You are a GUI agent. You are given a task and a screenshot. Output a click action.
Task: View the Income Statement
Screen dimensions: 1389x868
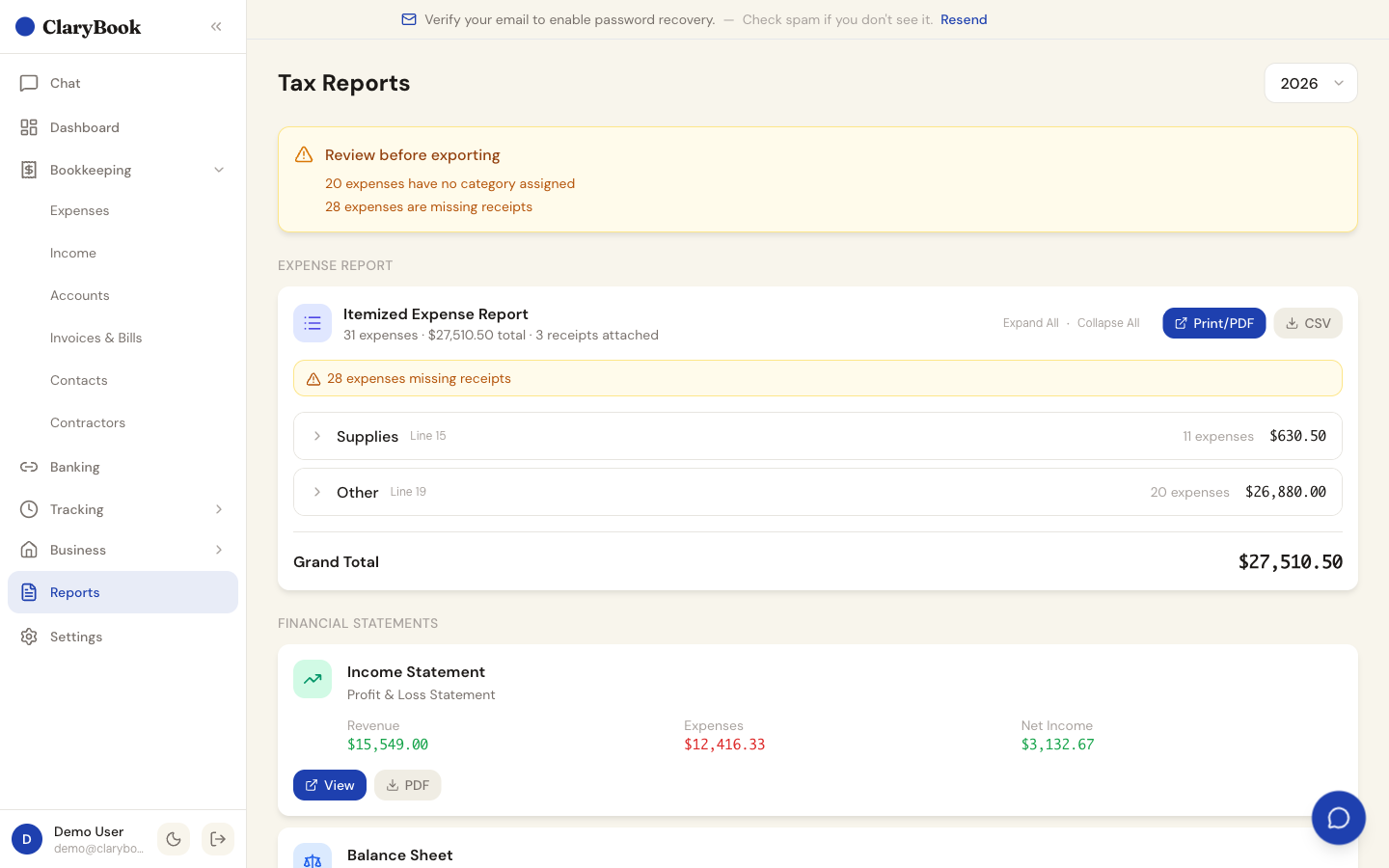(329, 785)
